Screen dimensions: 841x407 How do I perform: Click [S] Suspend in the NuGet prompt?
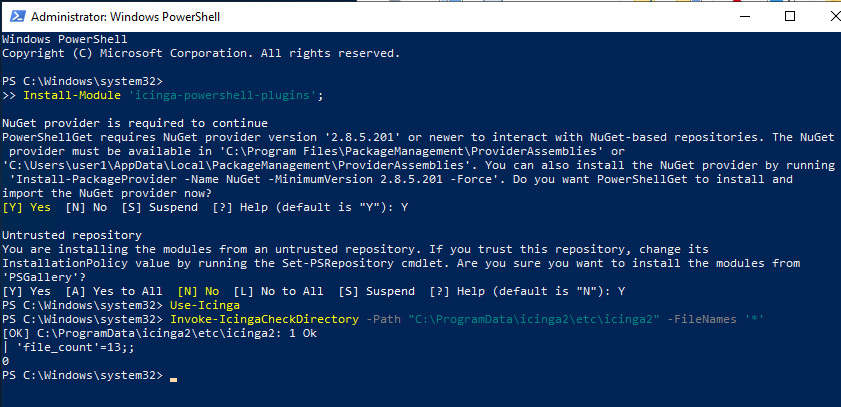tap(159, 207)
